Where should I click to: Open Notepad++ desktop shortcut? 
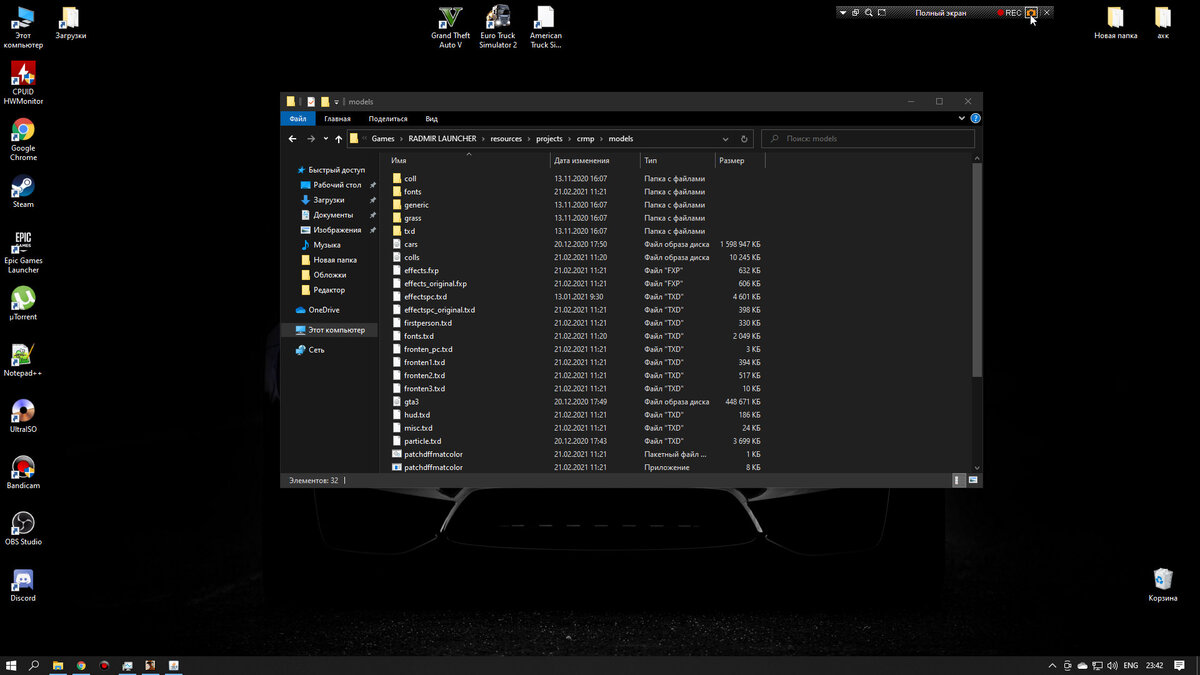pyautogui.click(x=23, y=360)
